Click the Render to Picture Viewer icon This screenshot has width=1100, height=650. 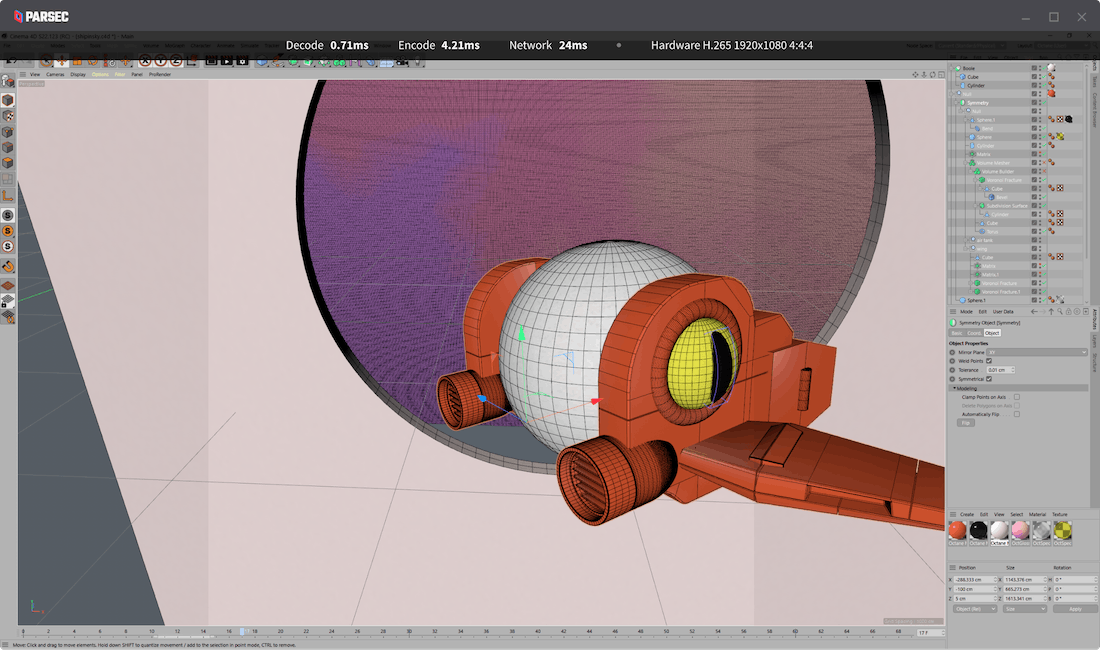[x=227, y=61]
